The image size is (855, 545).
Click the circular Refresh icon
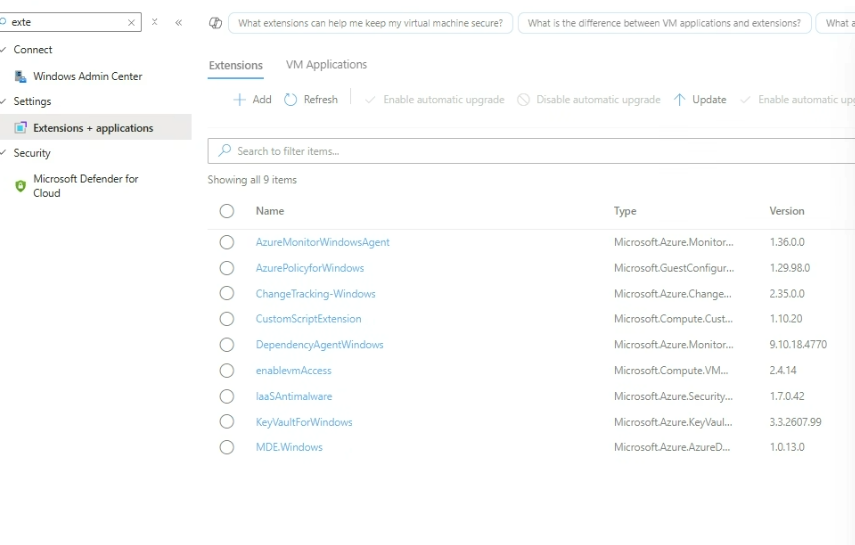[x=291, y=100]
